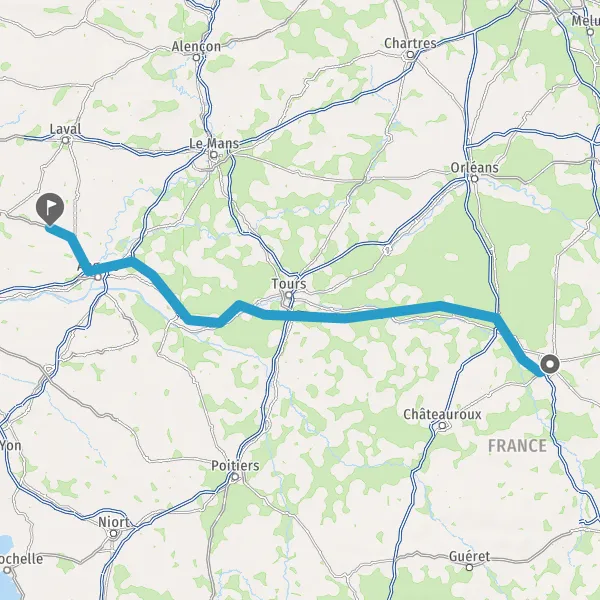
Task: Click the Guéret city dot
Action: [469, 567]
